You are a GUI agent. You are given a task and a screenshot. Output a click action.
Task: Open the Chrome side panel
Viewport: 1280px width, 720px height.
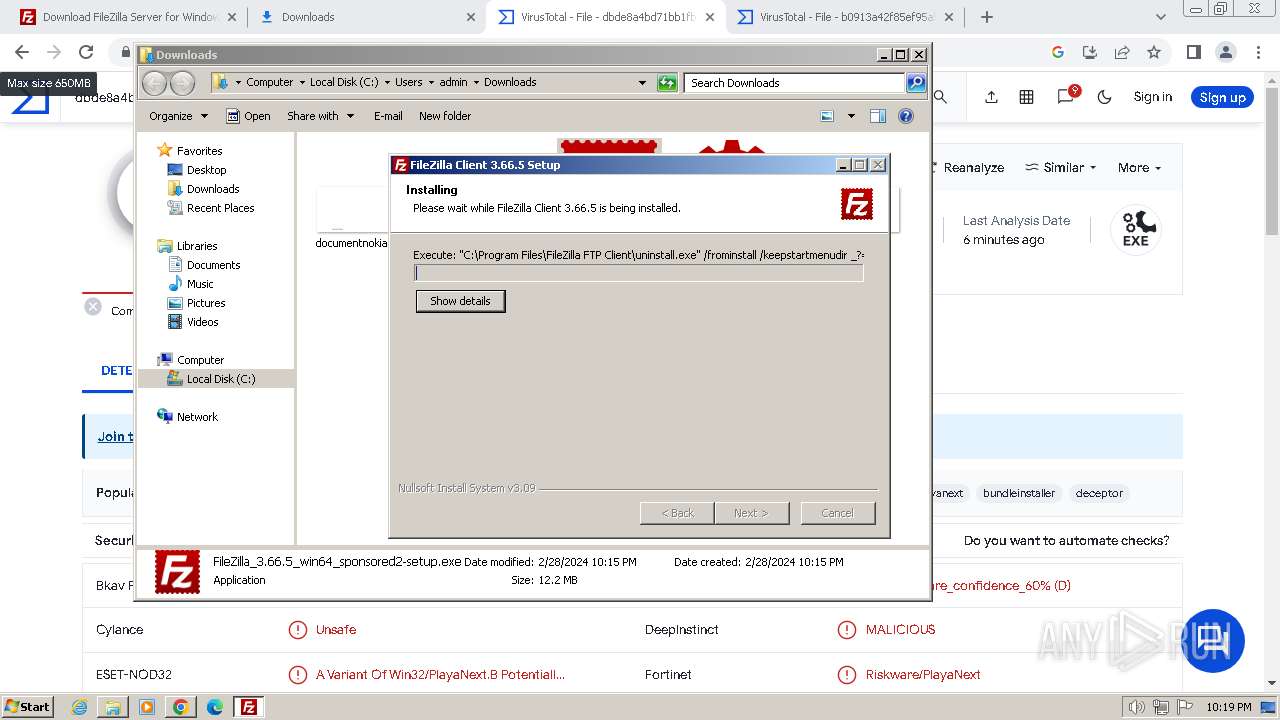[1194, 52]
